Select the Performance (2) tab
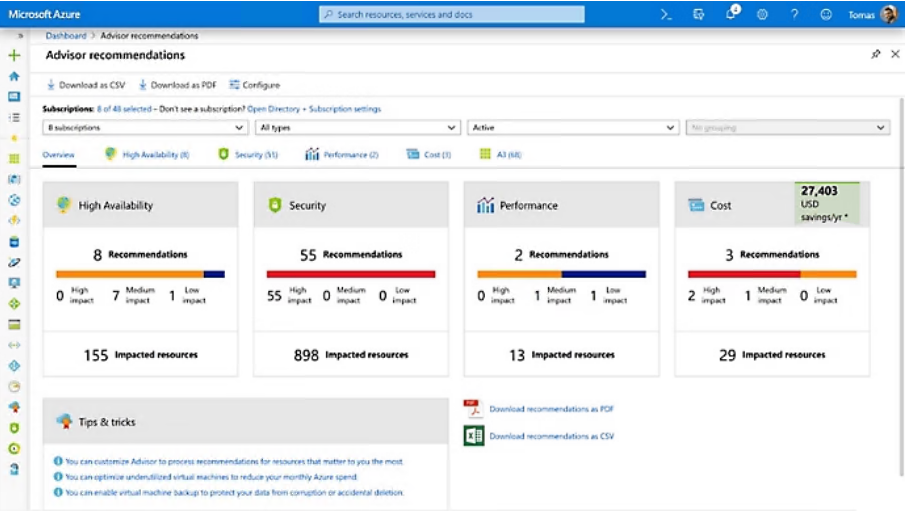This screenshot has height=511, width=909. click(x=342, y=155)
